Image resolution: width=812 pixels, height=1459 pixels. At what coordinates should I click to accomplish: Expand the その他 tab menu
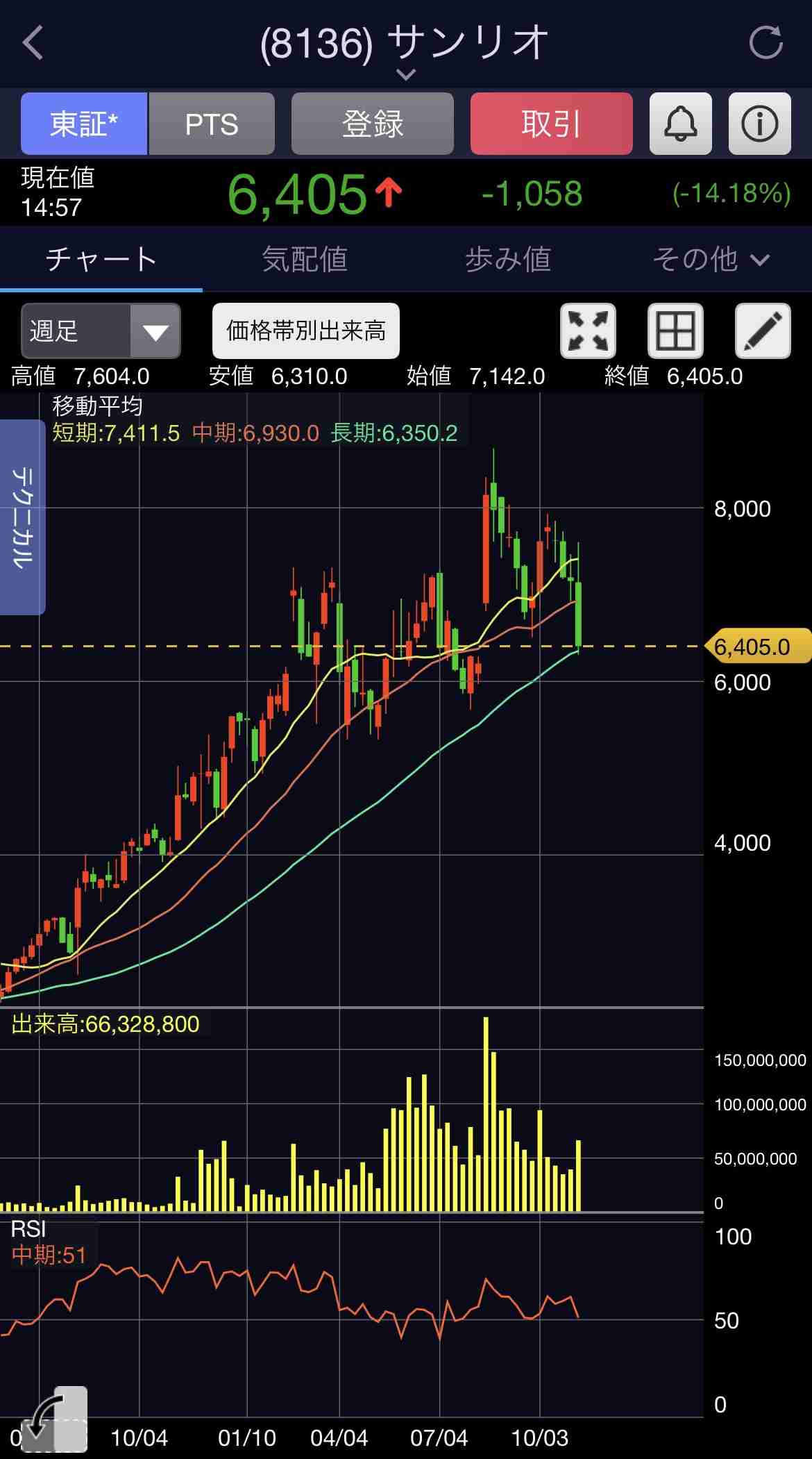[x=711, y=259]
